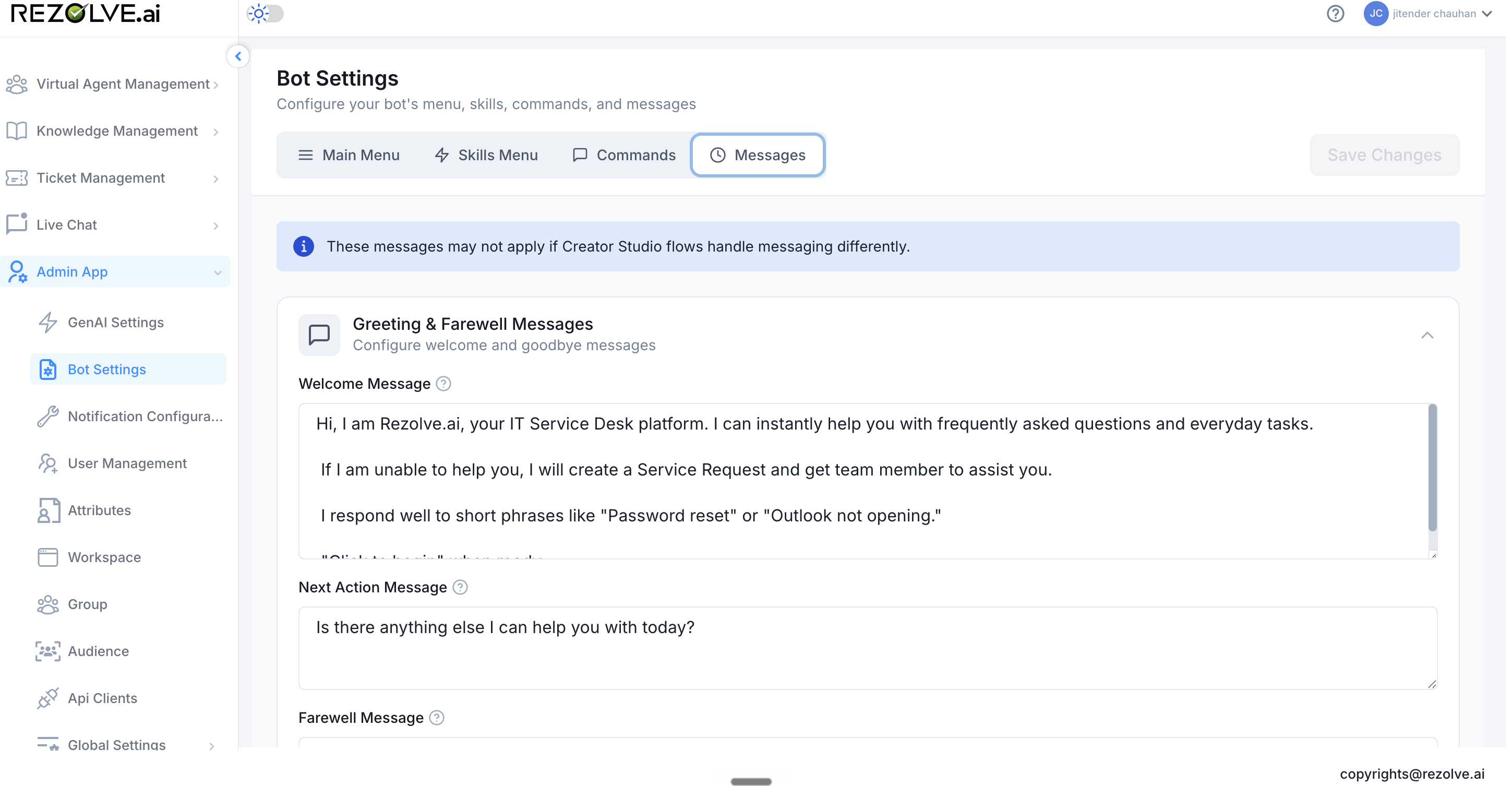Click the Bot Settings file icon

(x=48, y=369)
